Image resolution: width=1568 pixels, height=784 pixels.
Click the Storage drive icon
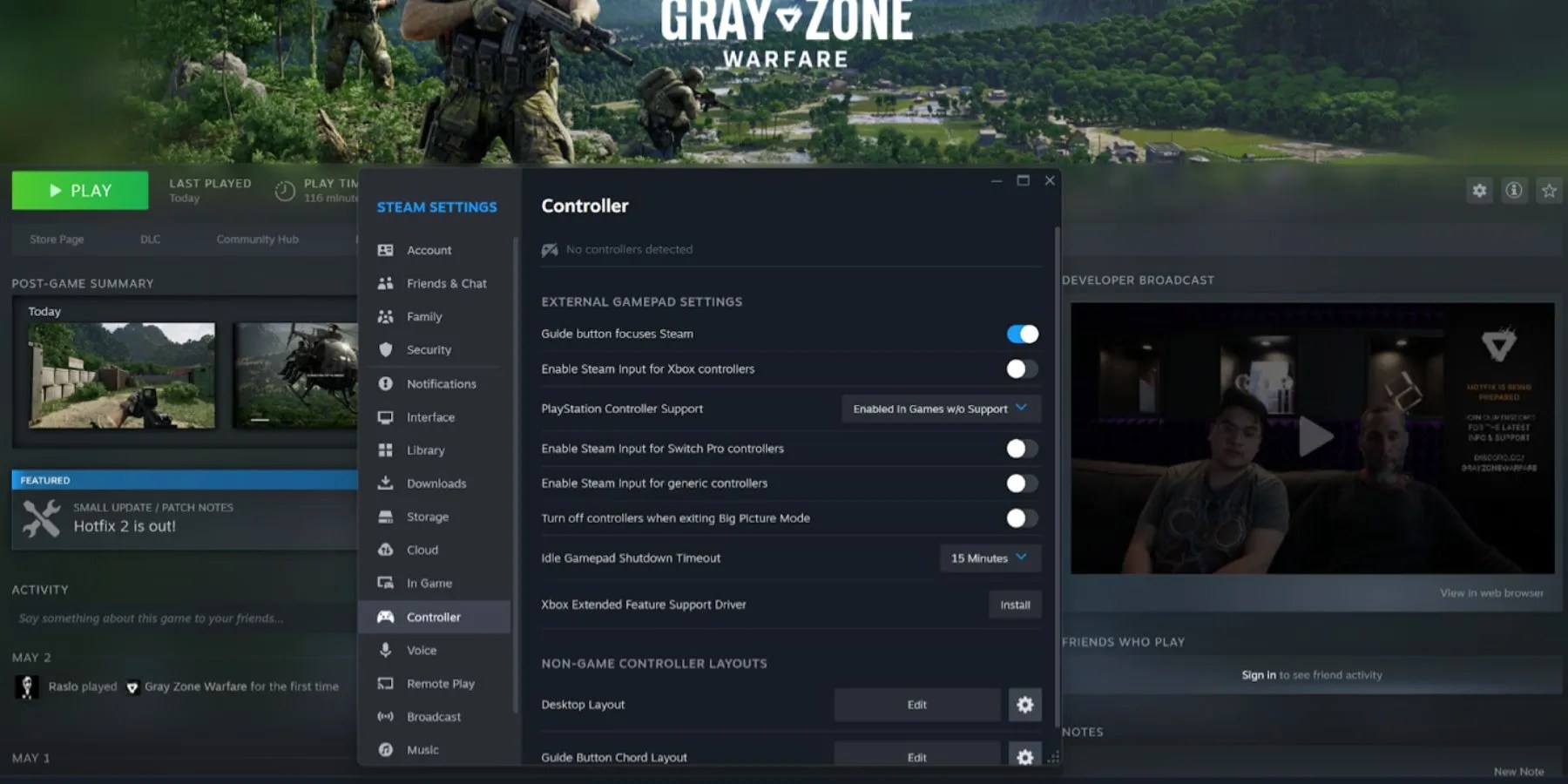[385, 517]
